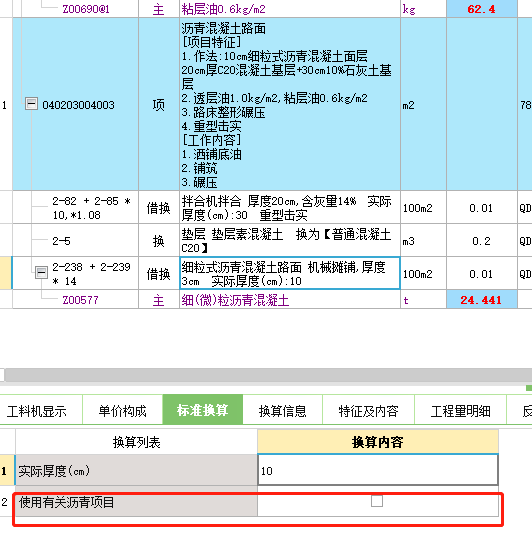Edit the 实际厚度(cm) value field showing 10
This screenshot has width=532, height=548.
378,470
